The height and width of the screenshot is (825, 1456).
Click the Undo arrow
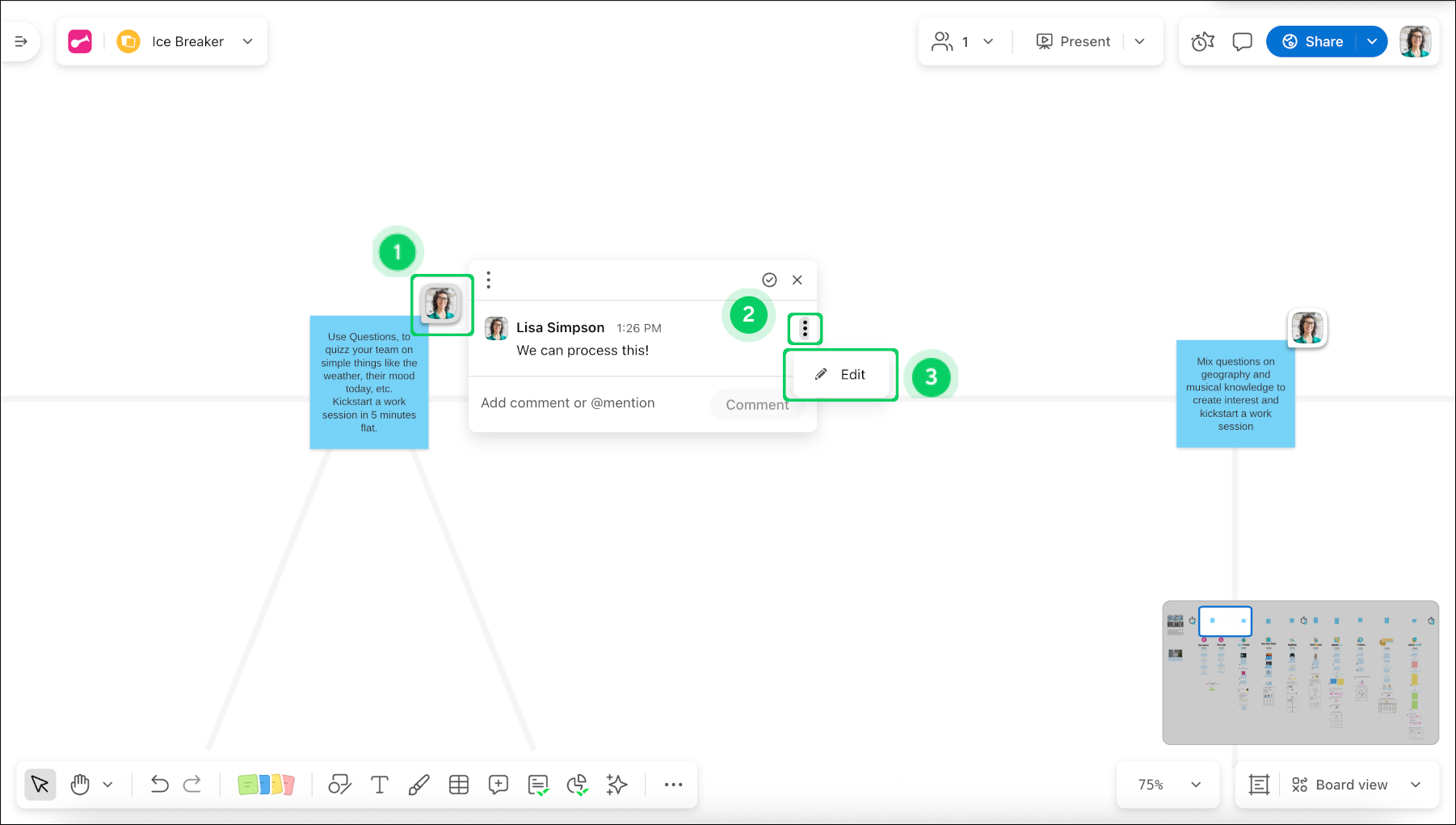pos(159,785)
